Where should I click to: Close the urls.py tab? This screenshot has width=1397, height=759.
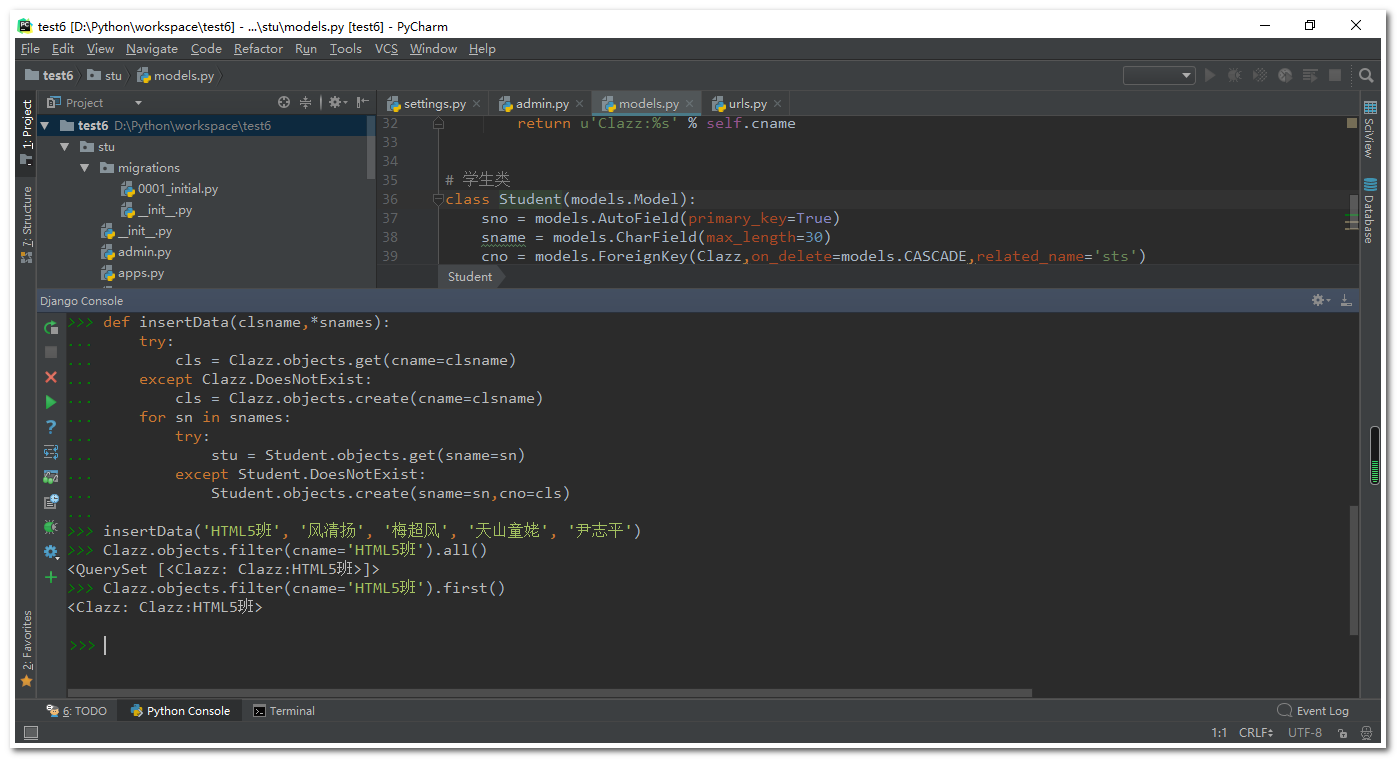778,103
